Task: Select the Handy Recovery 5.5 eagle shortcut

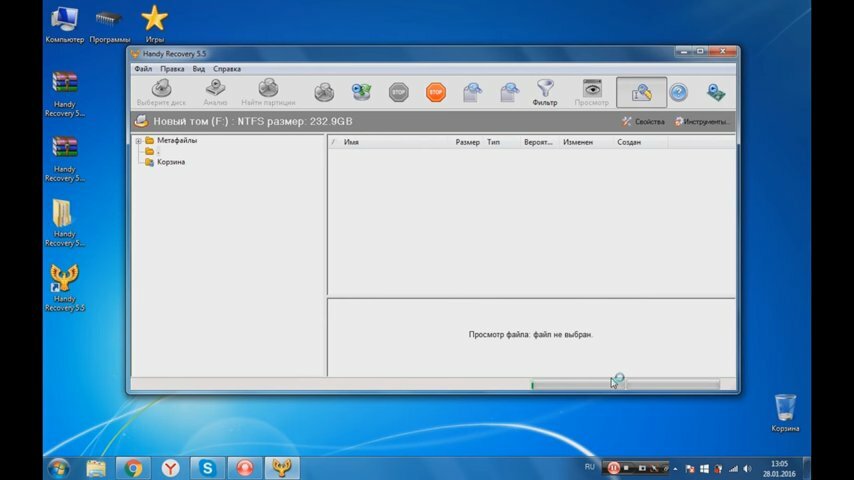Action: pos(64,288)
